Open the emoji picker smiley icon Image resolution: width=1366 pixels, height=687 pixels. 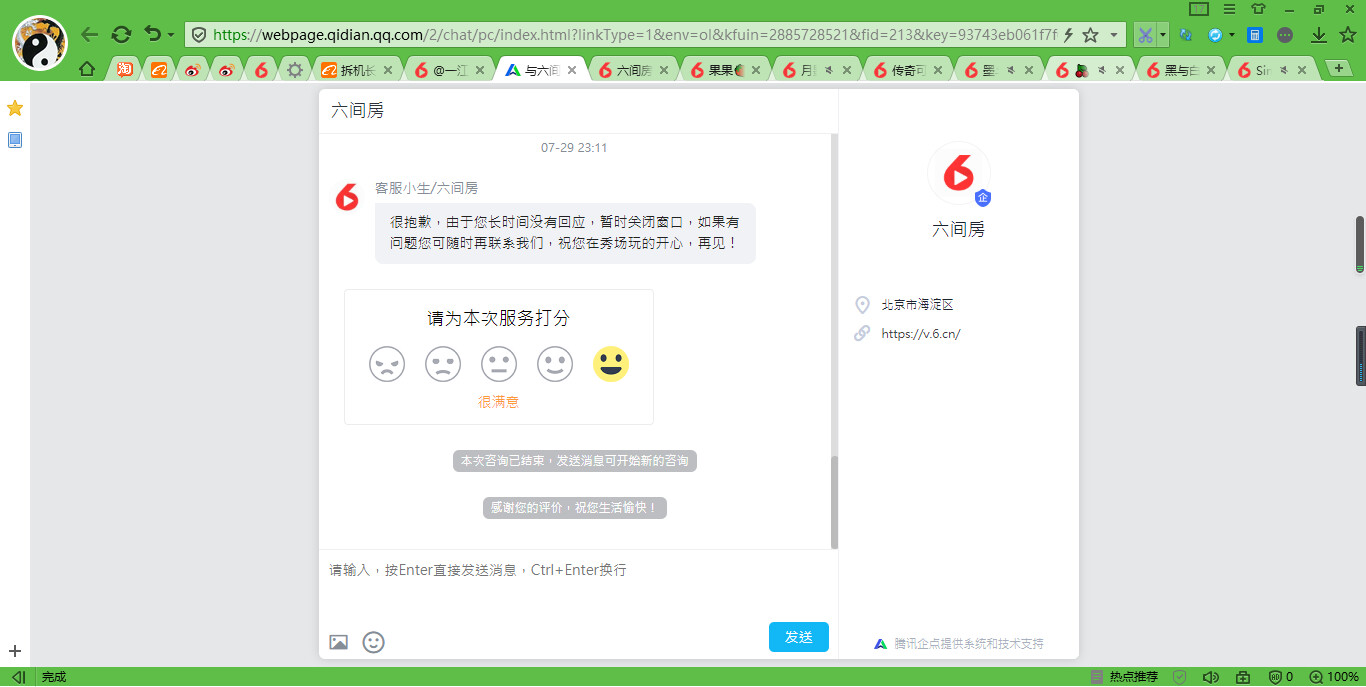pos(373,642)
